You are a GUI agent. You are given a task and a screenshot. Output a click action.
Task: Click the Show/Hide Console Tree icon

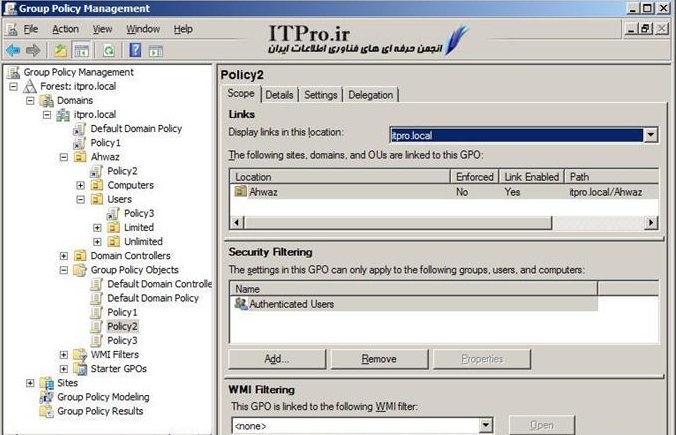pos(81,49)
